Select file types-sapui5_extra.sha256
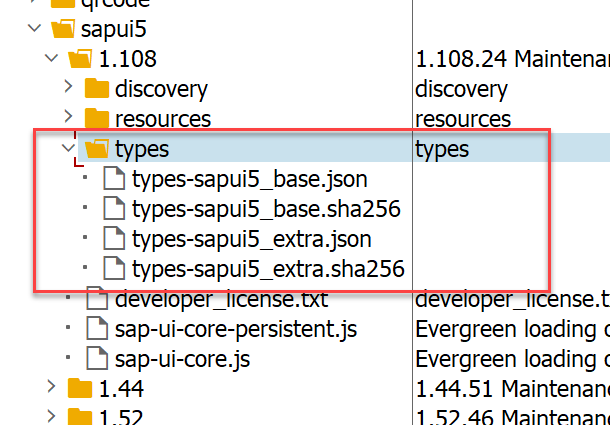 pos(268,269)
